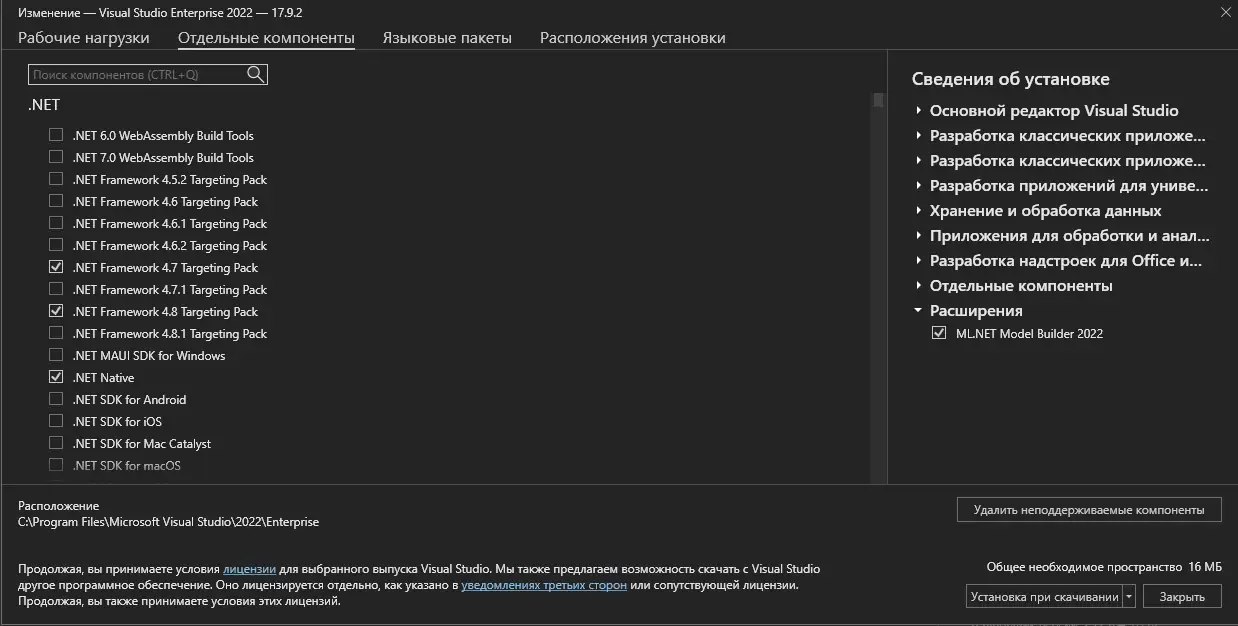Check .NET SDK for Android
This screenshot has width=1238, height=626.
(x=56, y=399)
